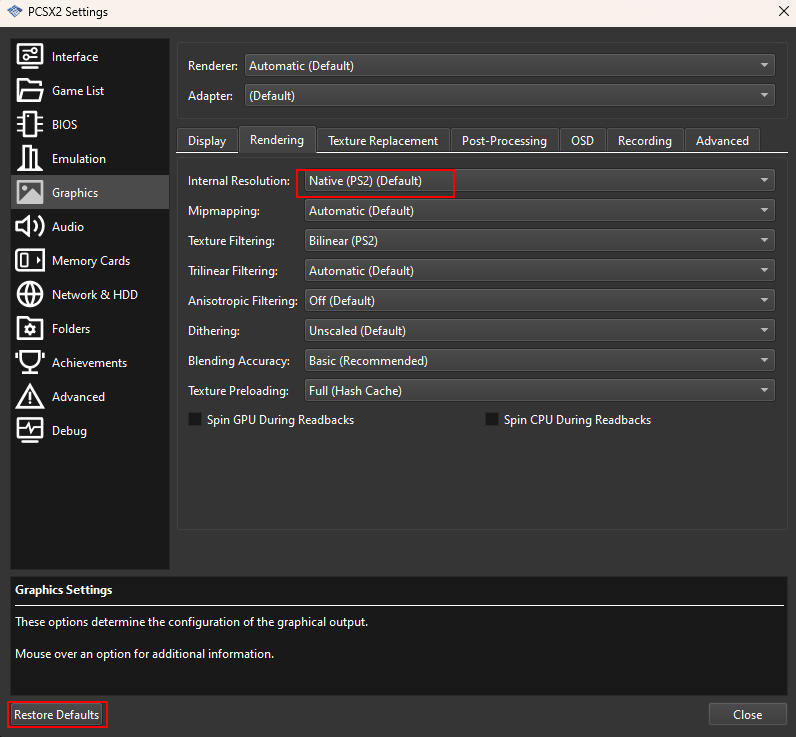Open the Recording tab

(645, 141)
